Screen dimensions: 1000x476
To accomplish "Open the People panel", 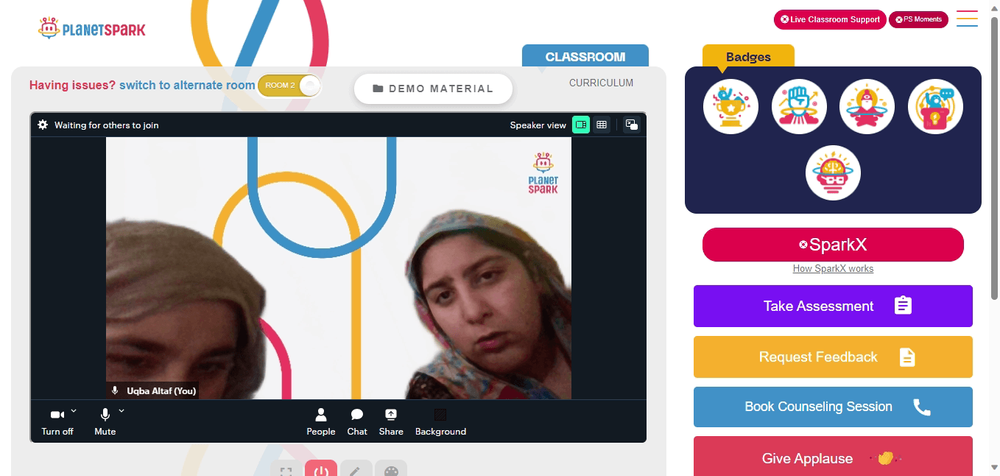I will (x=321, y=422).
